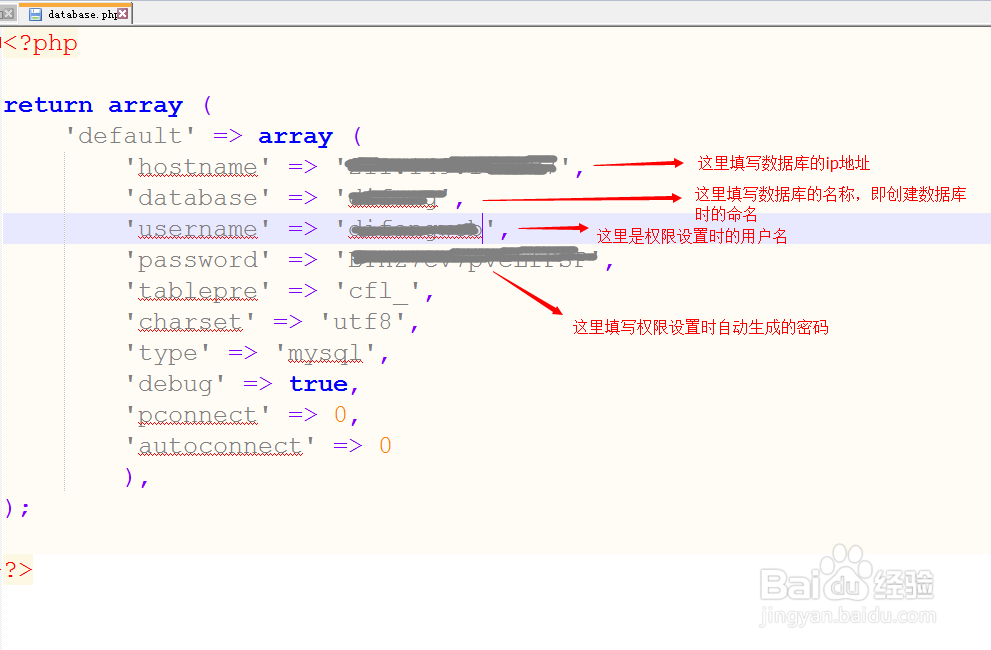Click the 0 value after autoconnect
Viewport: 991px width, 650px height.
click(385, 446)
